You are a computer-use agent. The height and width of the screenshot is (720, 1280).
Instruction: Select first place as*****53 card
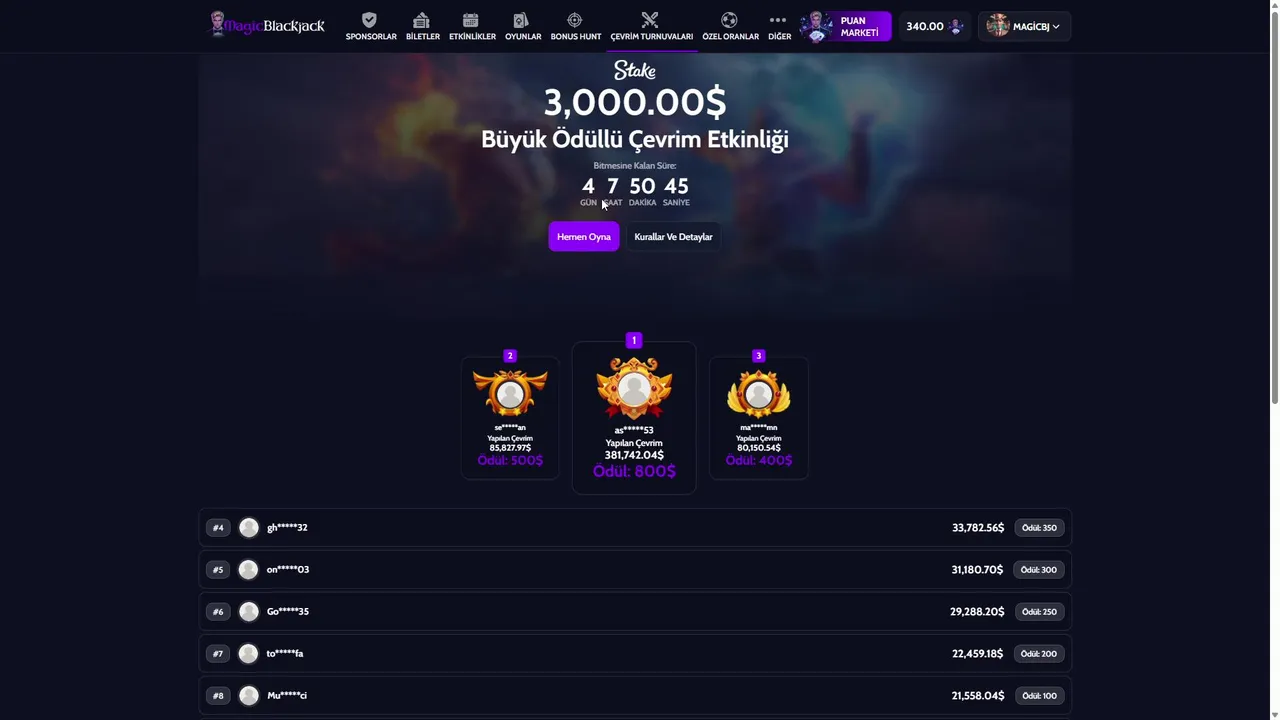click(x=634, y=417)
